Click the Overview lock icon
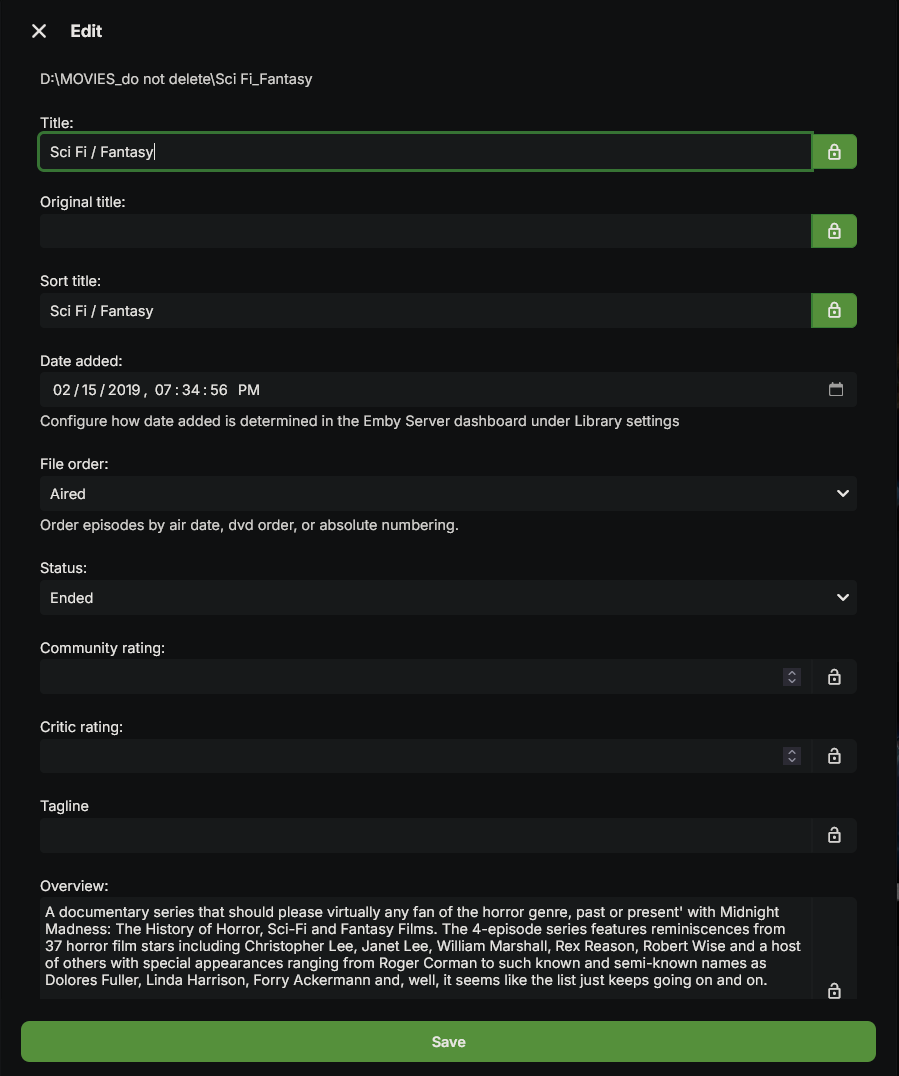The image size is (899, 1076). click(x=834, y=991)
